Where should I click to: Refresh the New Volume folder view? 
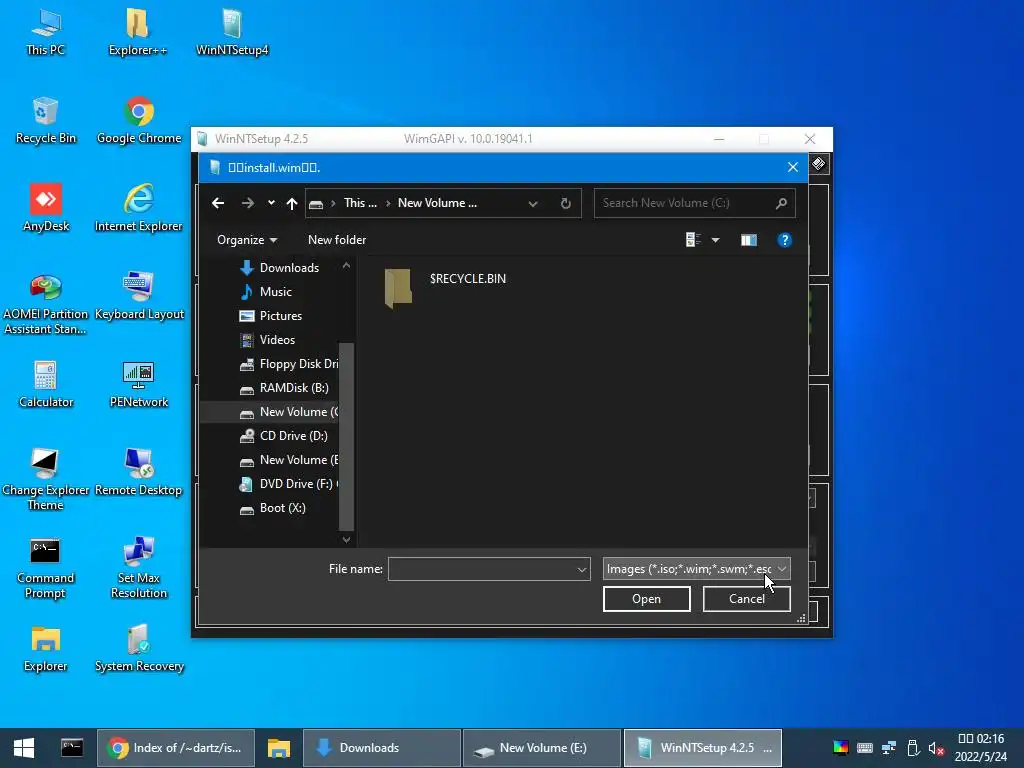click(x=566, y=203)
